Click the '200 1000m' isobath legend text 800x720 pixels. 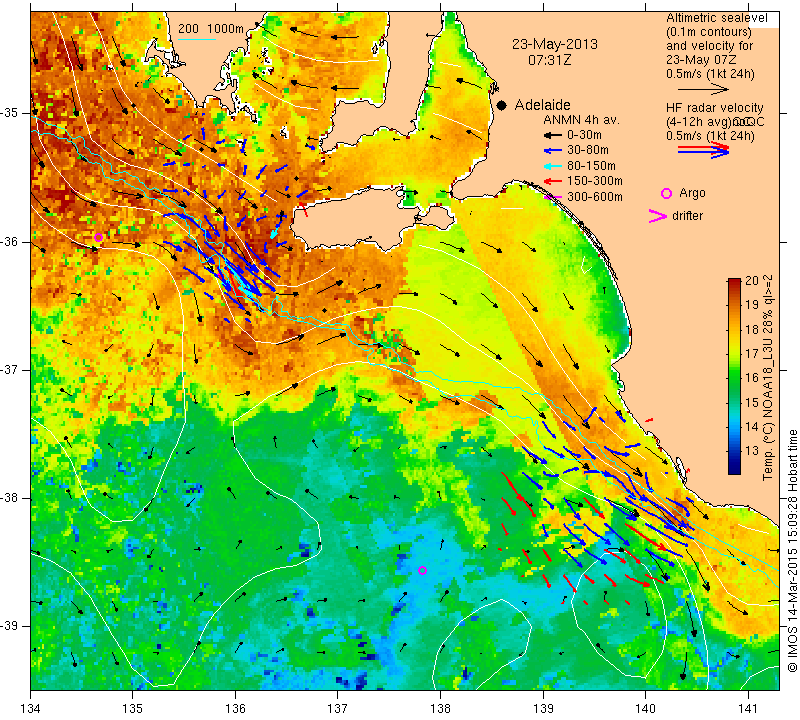coord(211,29)
